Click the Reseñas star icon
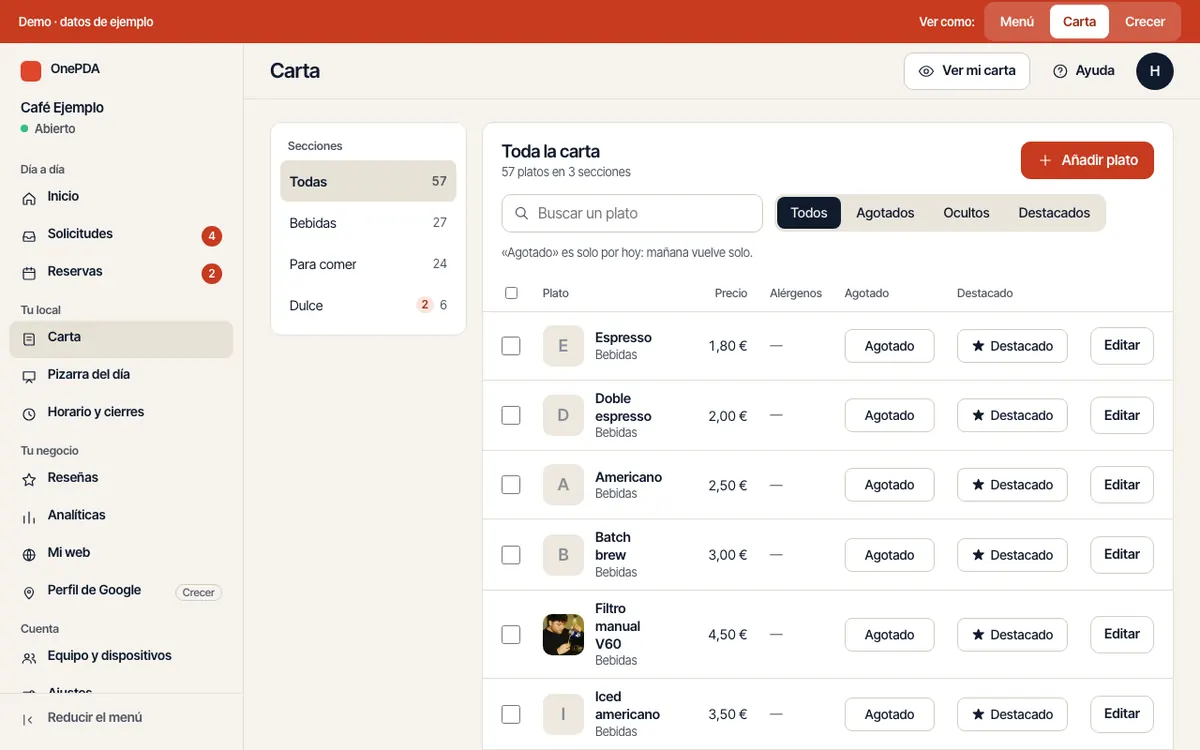Image resolution: width=1200 pixels, height=750 pixels. pos(29,479)
